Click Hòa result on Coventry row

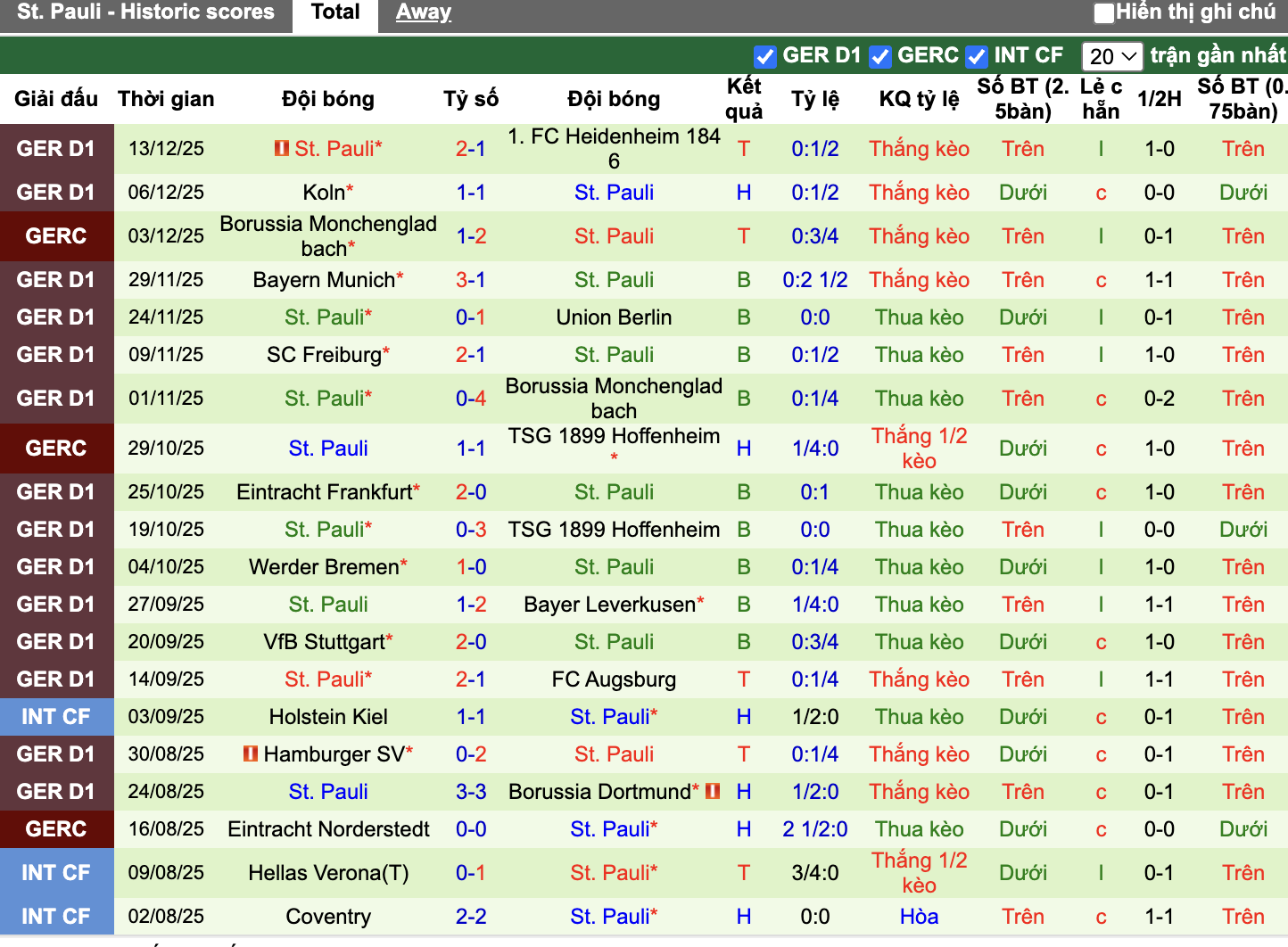920,917
